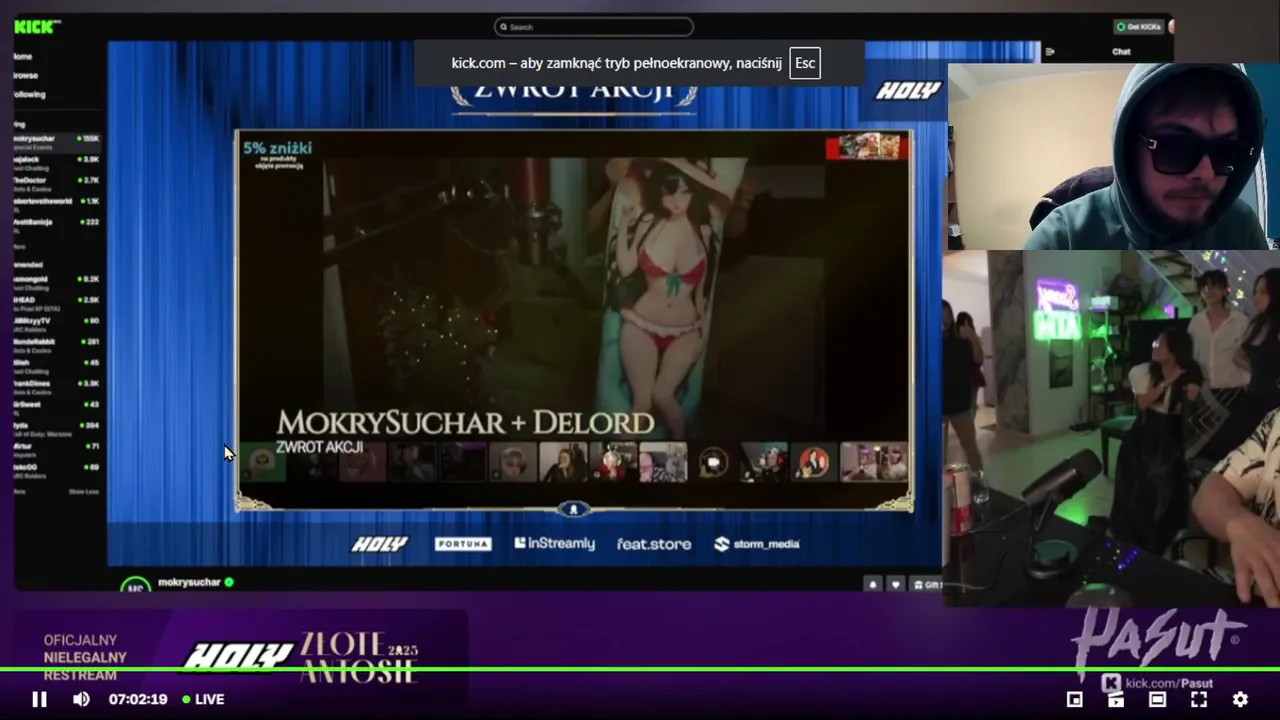Create a clip with the clapperboard icon
Screen dimensions: 1280x720
[x=1116, y=699]
